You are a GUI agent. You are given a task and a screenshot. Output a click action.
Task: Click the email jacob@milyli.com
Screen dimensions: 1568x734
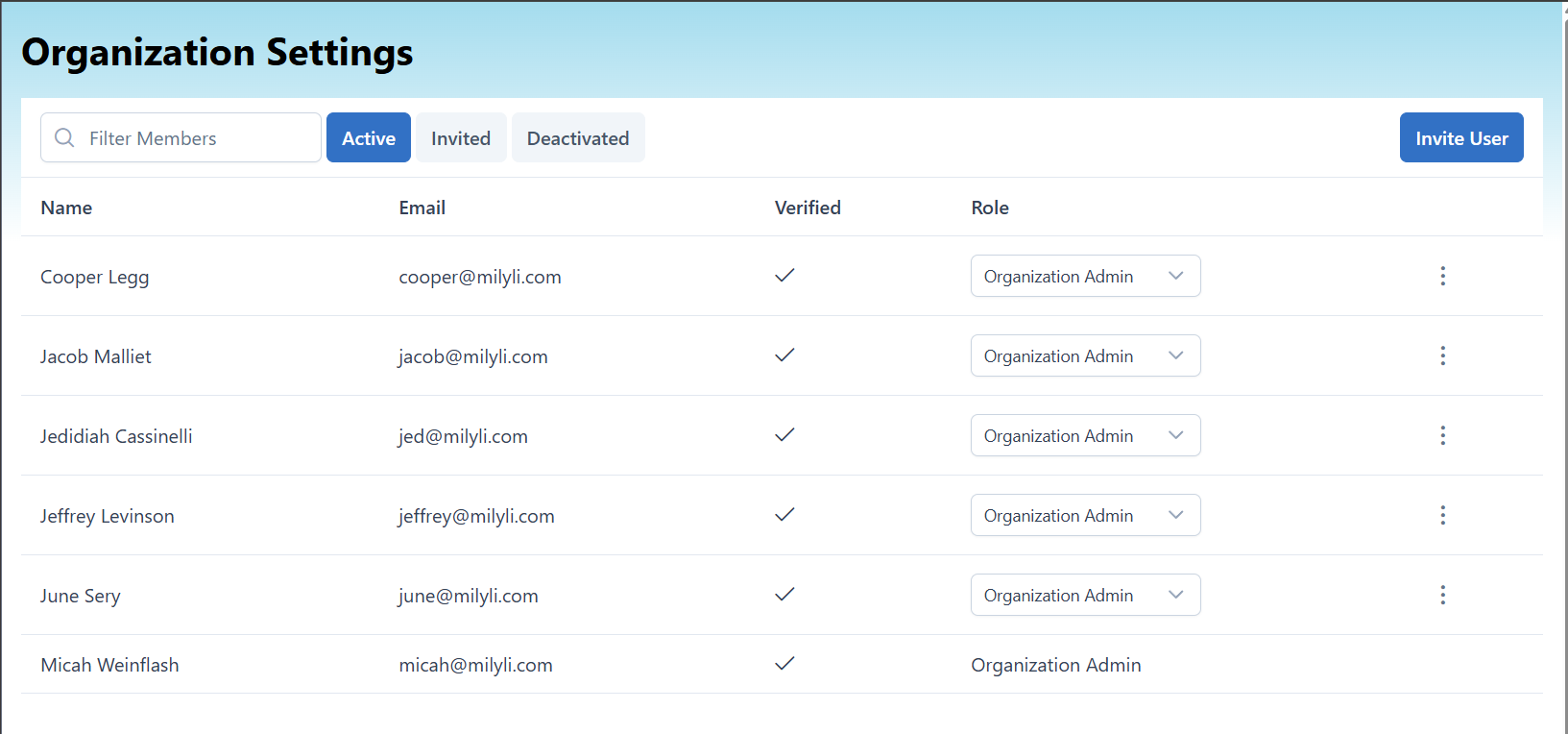click(473, 356)
